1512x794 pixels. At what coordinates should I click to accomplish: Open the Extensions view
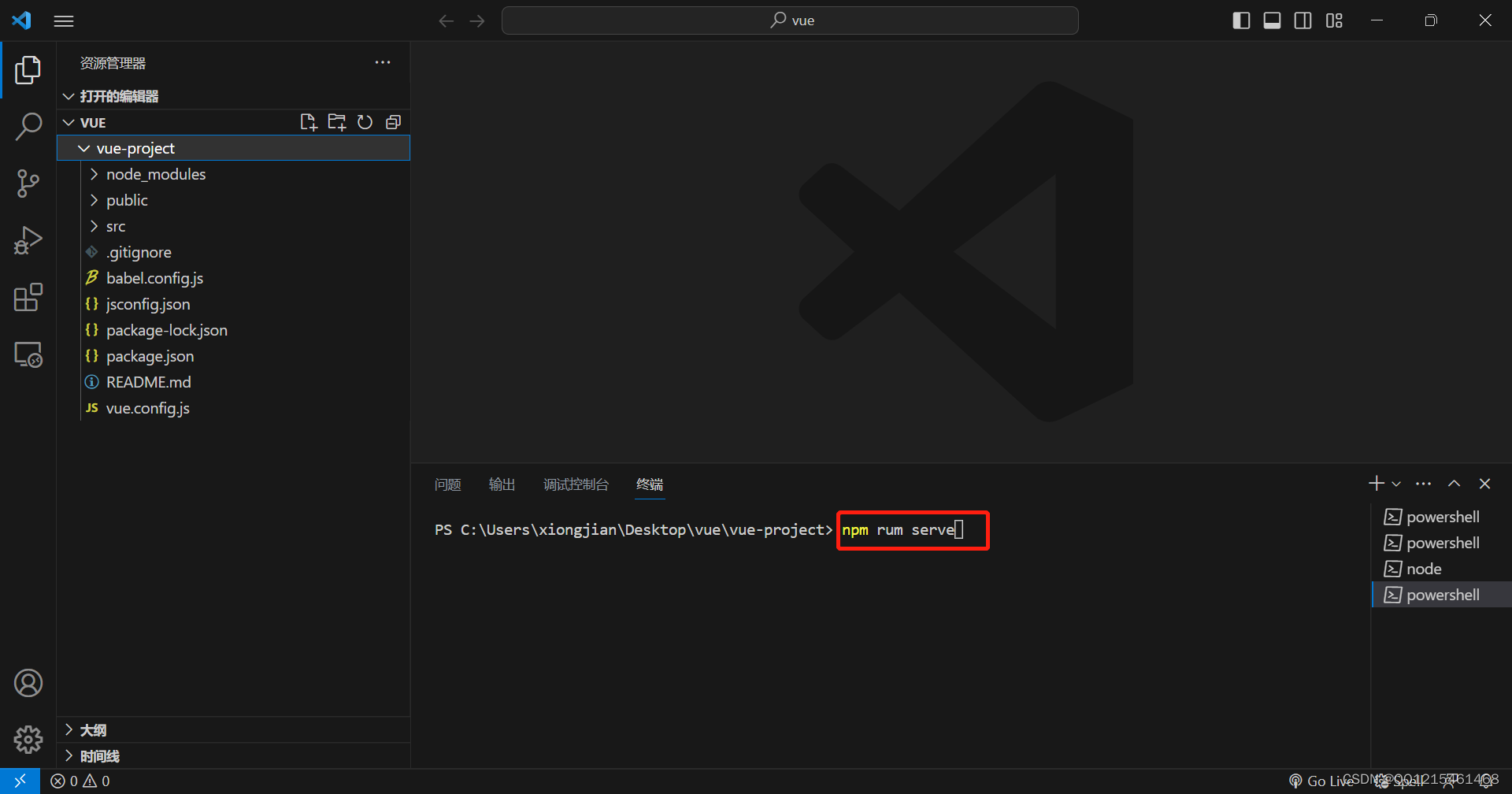coord(28,297)
